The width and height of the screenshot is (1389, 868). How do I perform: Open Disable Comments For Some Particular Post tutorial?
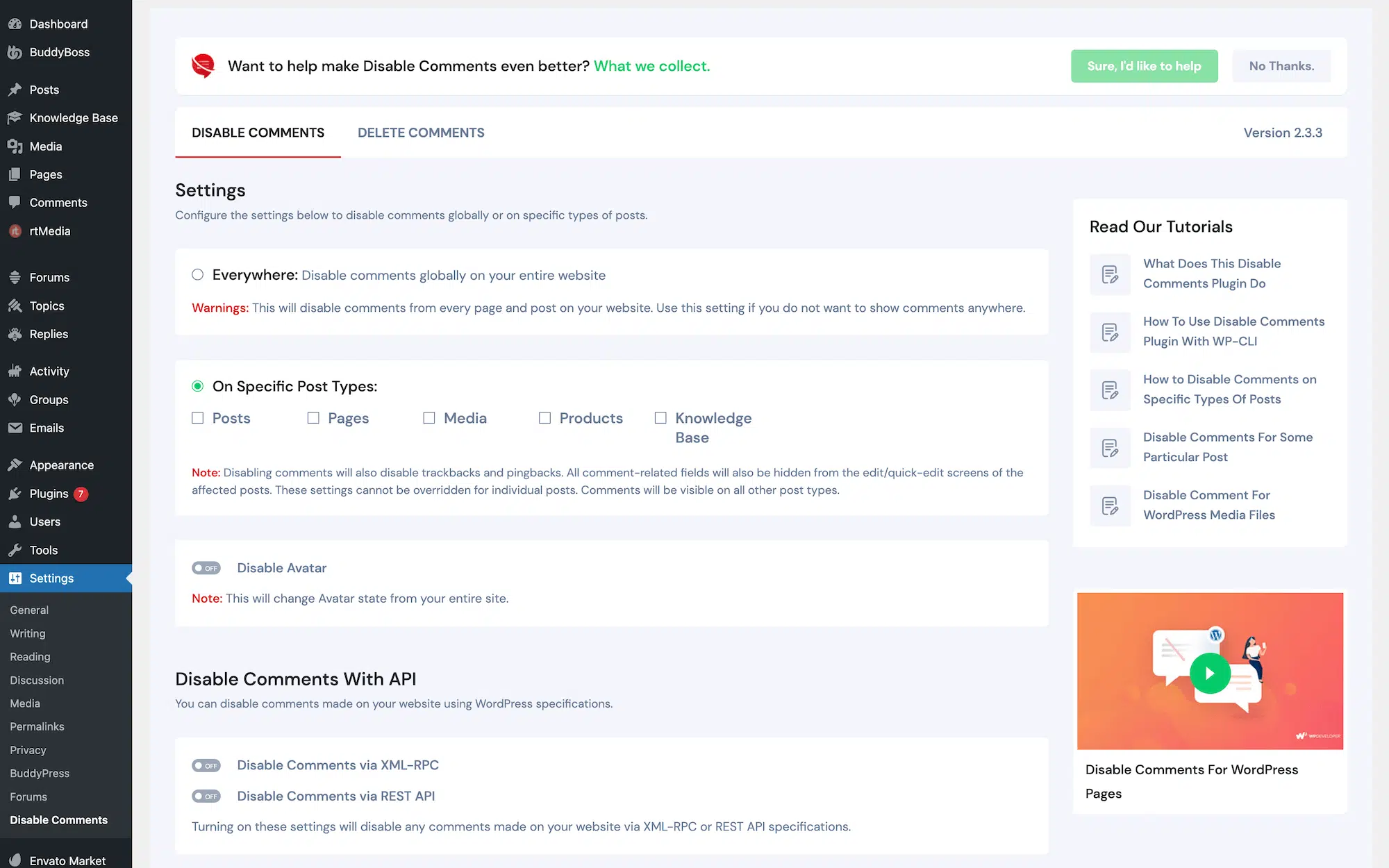pos(1228,447)
